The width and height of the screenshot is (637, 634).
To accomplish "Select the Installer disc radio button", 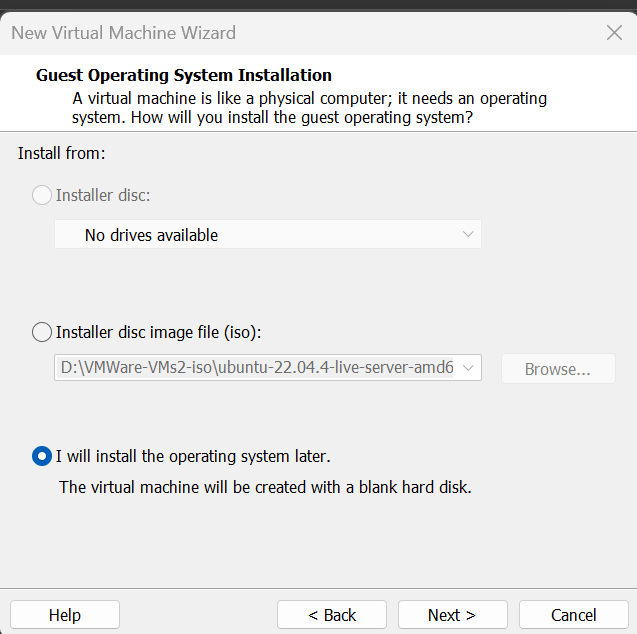I will tap(42, 195).
